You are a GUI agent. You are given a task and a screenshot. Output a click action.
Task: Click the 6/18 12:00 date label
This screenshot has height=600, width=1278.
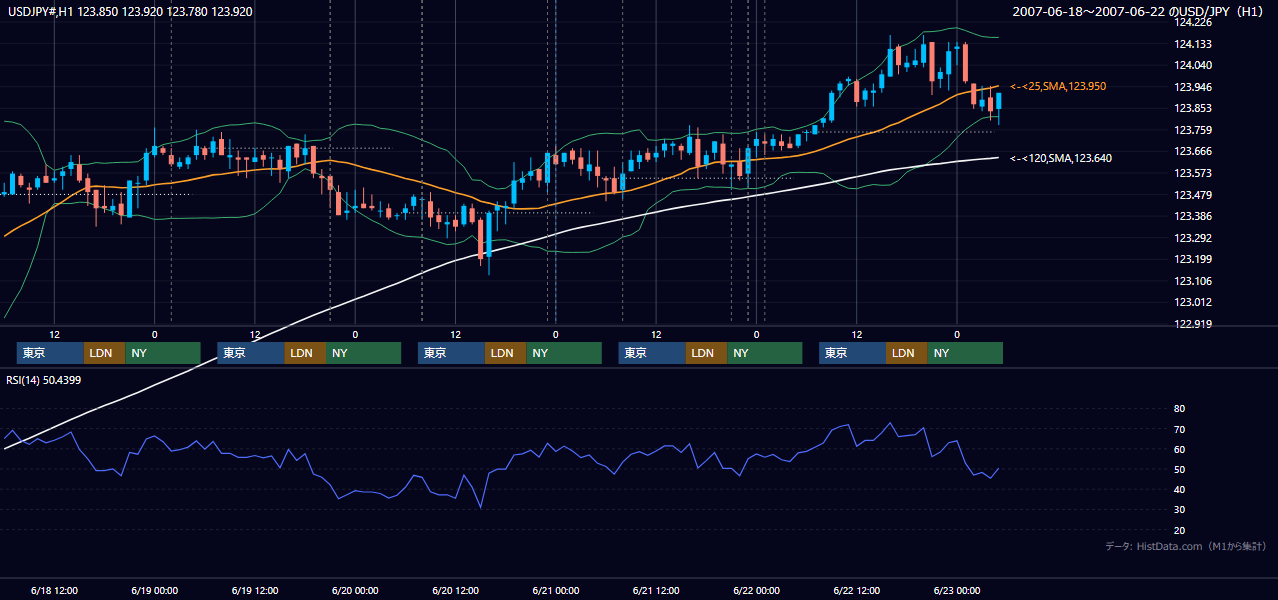pyautogui.click(x=54, y=591)
